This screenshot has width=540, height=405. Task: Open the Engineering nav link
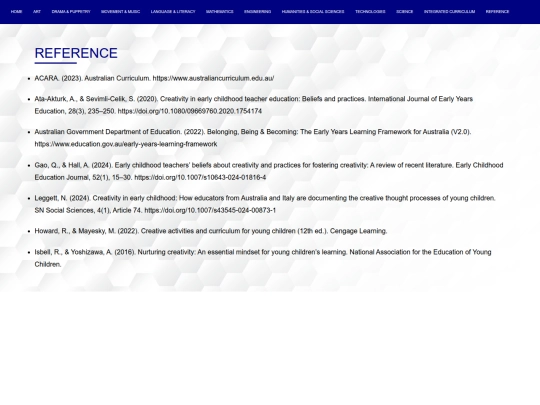click(x=258, y=12)
